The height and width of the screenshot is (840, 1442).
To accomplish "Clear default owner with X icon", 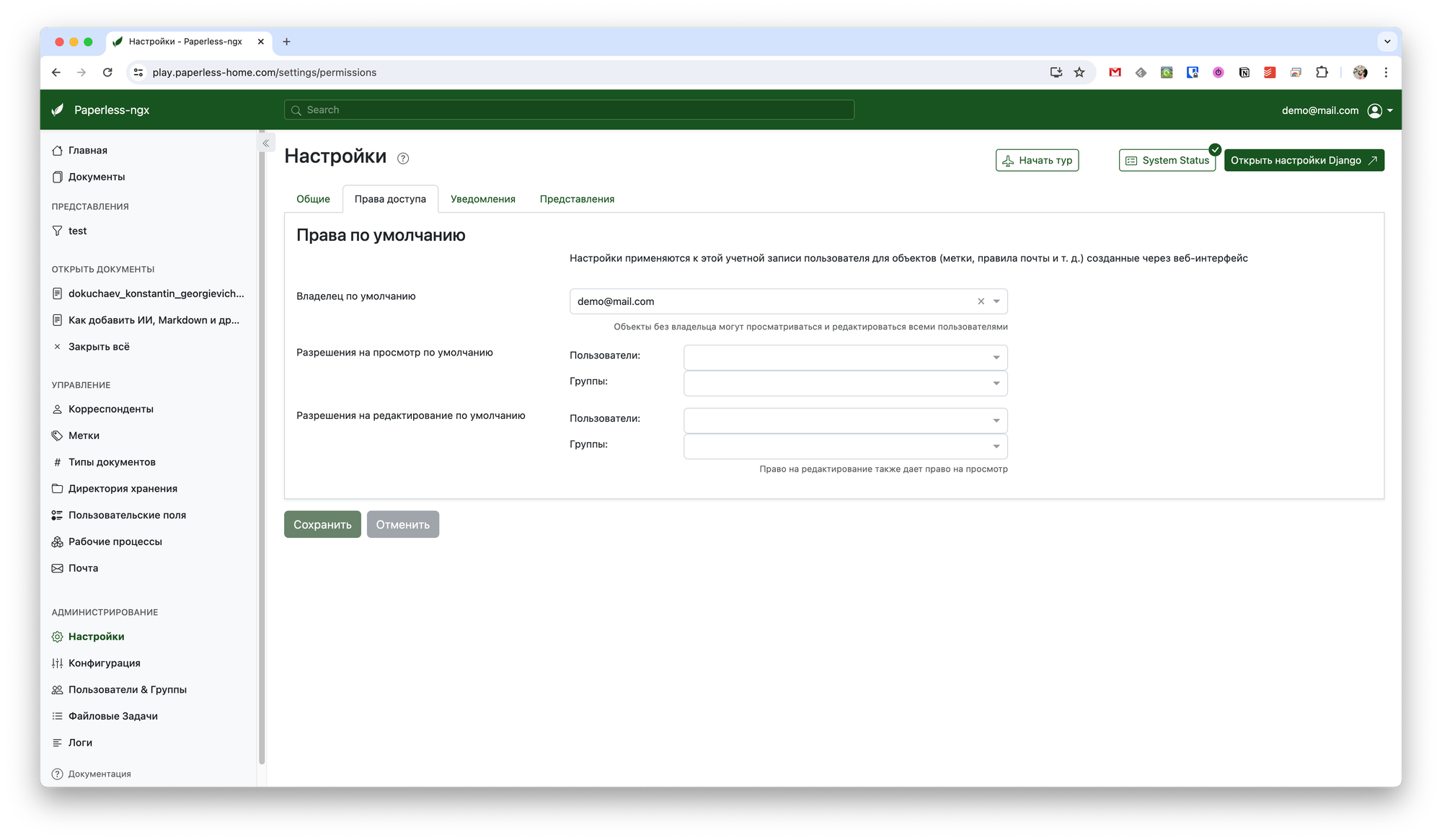I will click(x=981, y=301).
